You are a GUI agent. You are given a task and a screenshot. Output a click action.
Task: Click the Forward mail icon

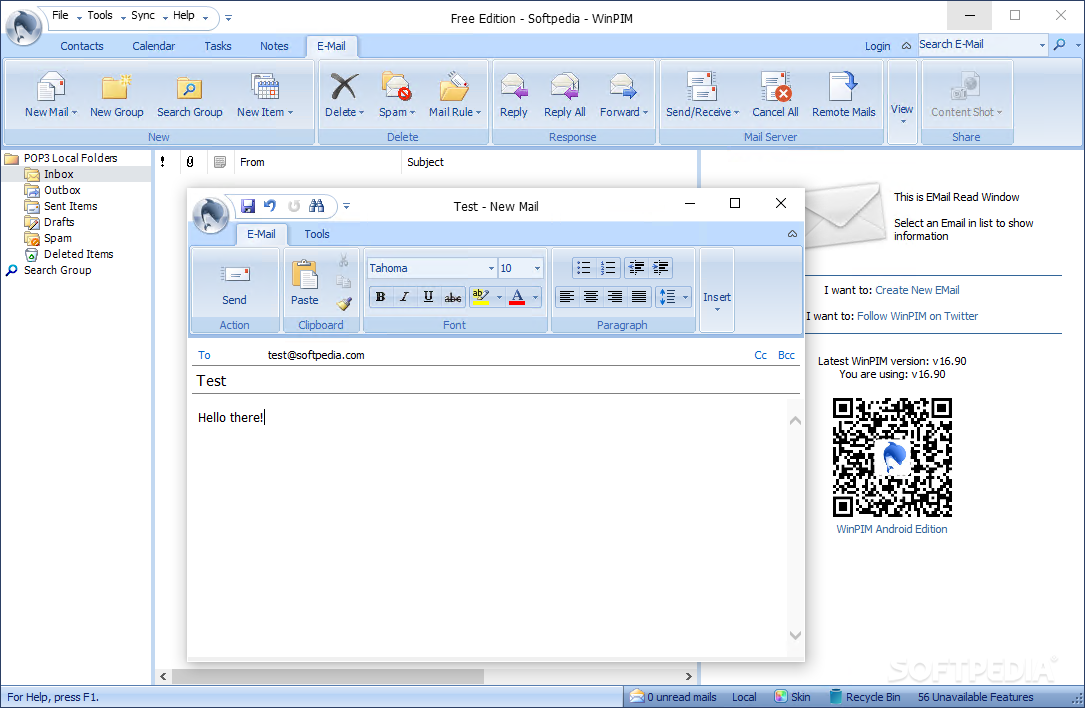[623, 87]
